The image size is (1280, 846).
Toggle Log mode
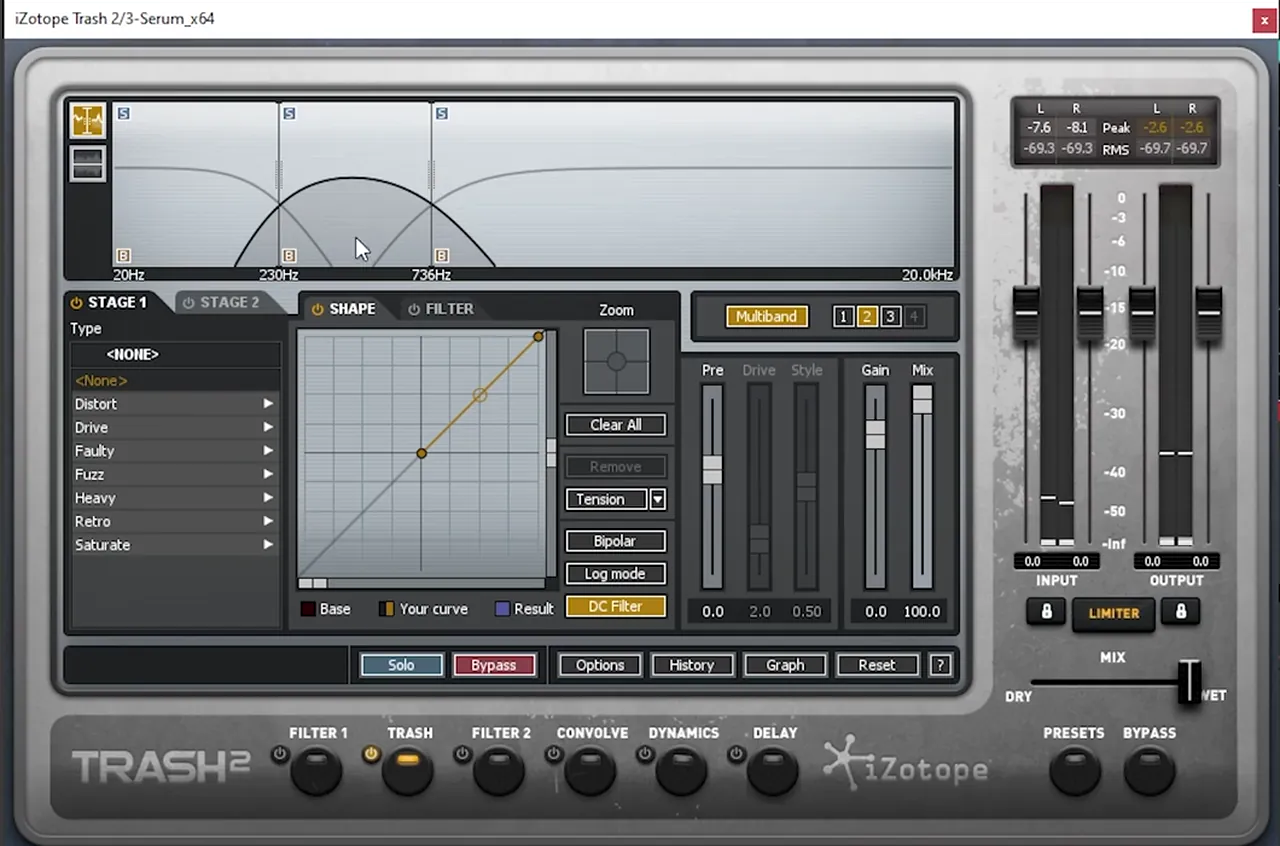(616, 574)
